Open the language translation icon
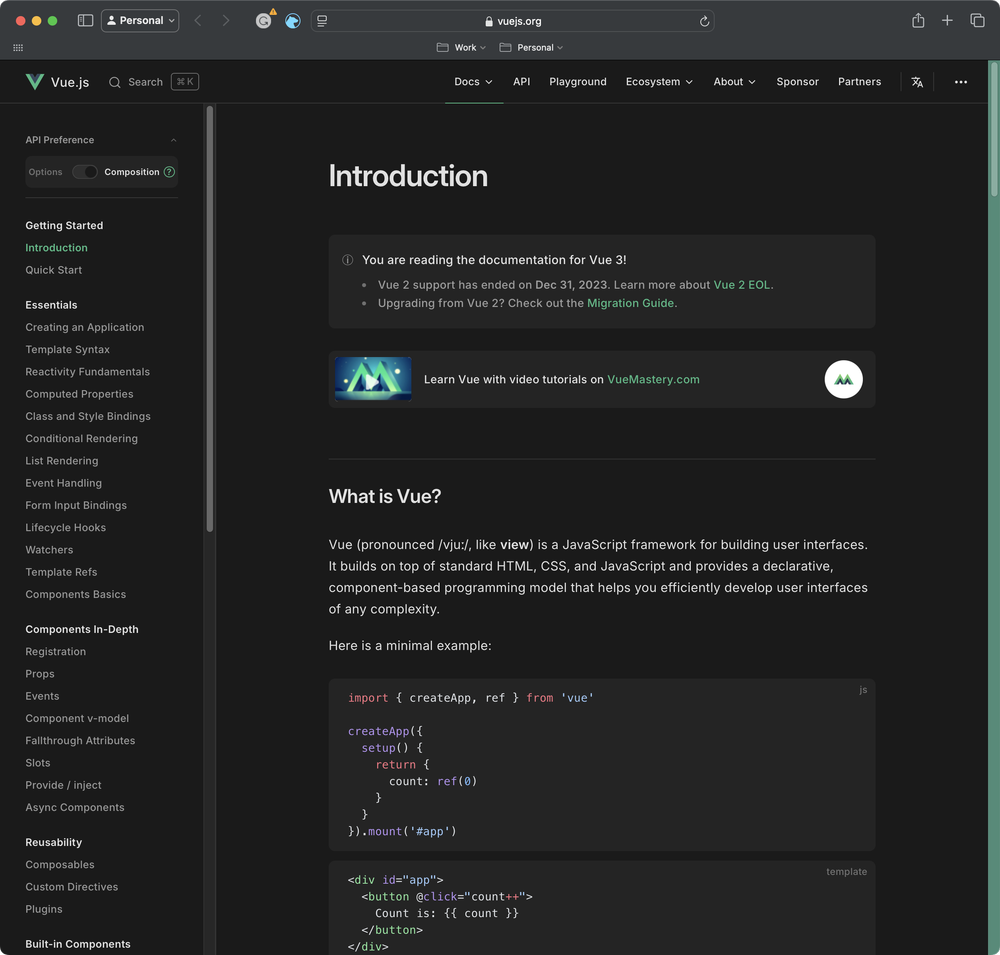Viewport: 1000px width, 955px height. click(x=917, y=82)
